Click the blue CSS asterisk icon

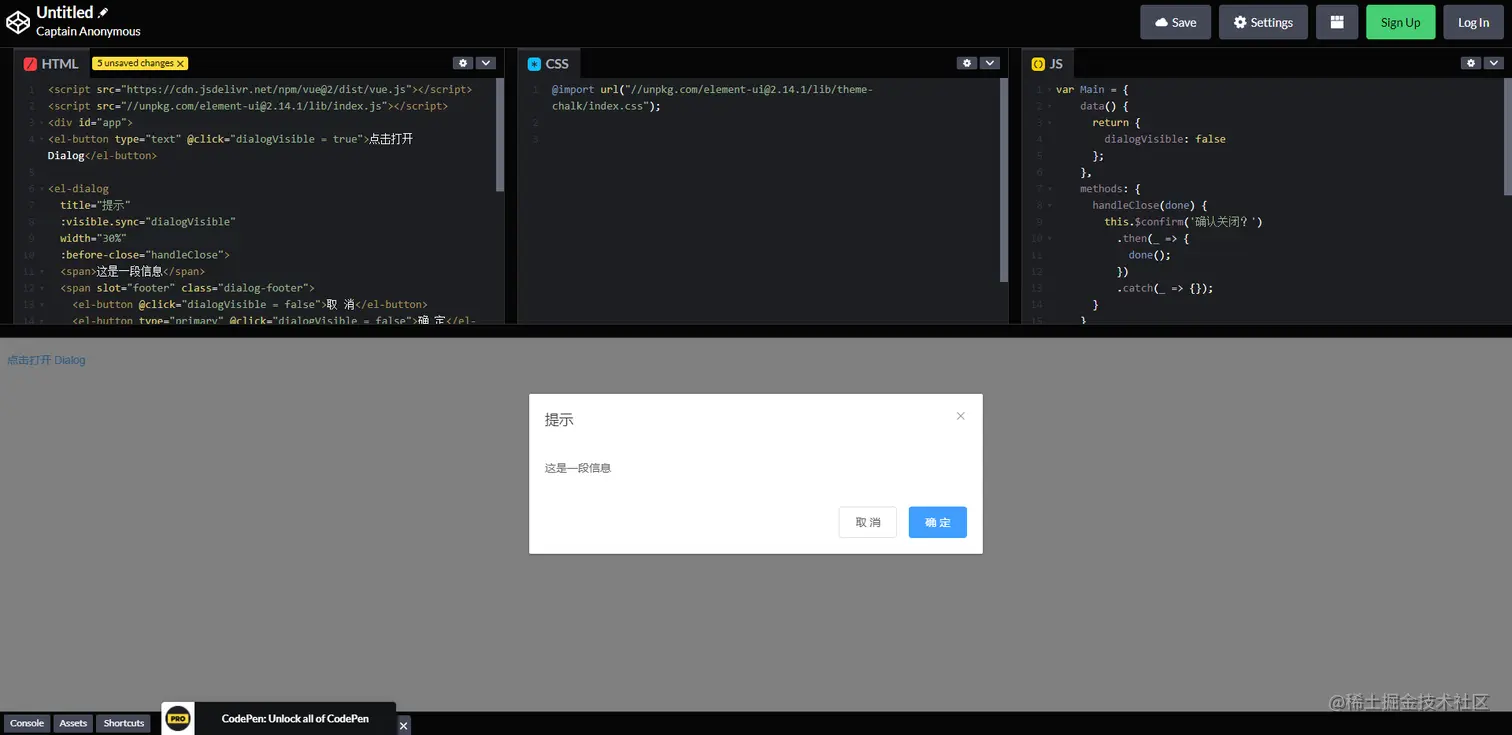pyautogui.click(x=534, y=64)
